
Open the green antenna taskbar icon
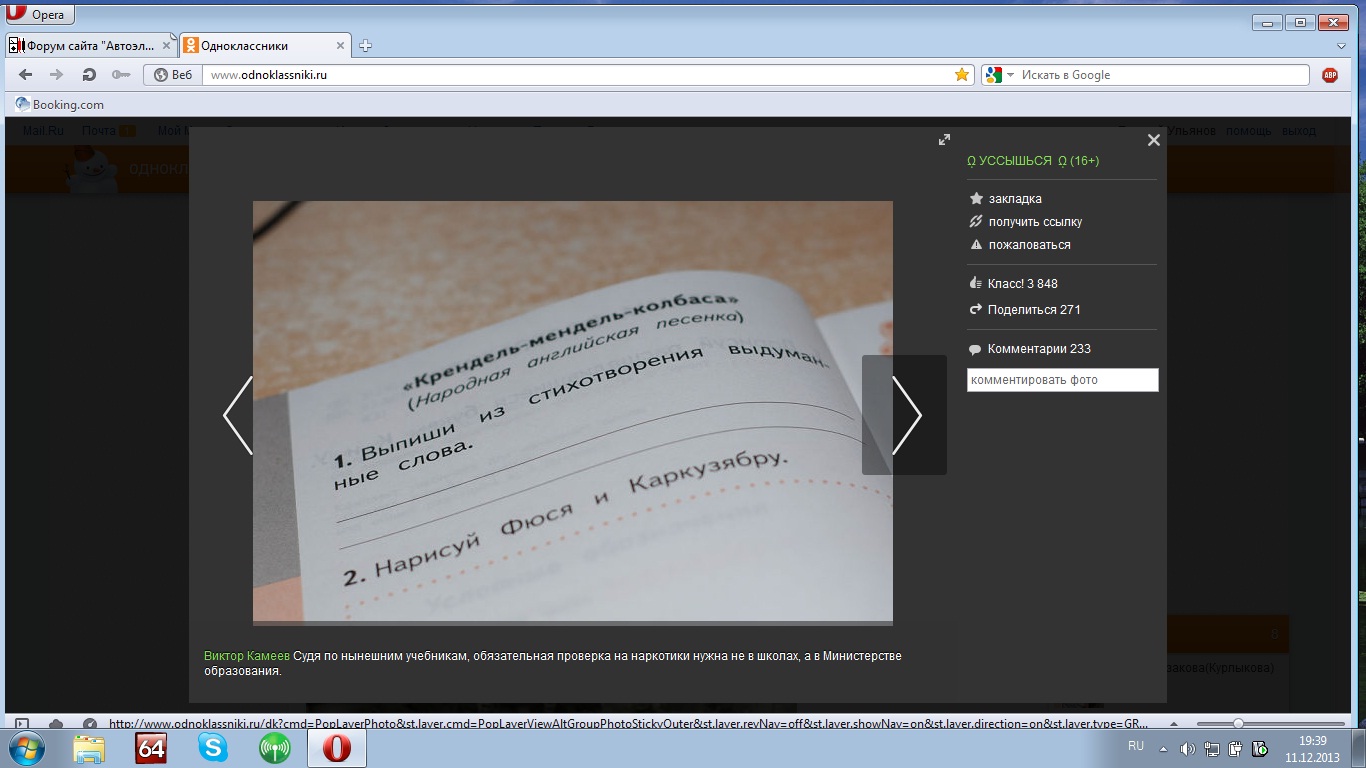275,748
